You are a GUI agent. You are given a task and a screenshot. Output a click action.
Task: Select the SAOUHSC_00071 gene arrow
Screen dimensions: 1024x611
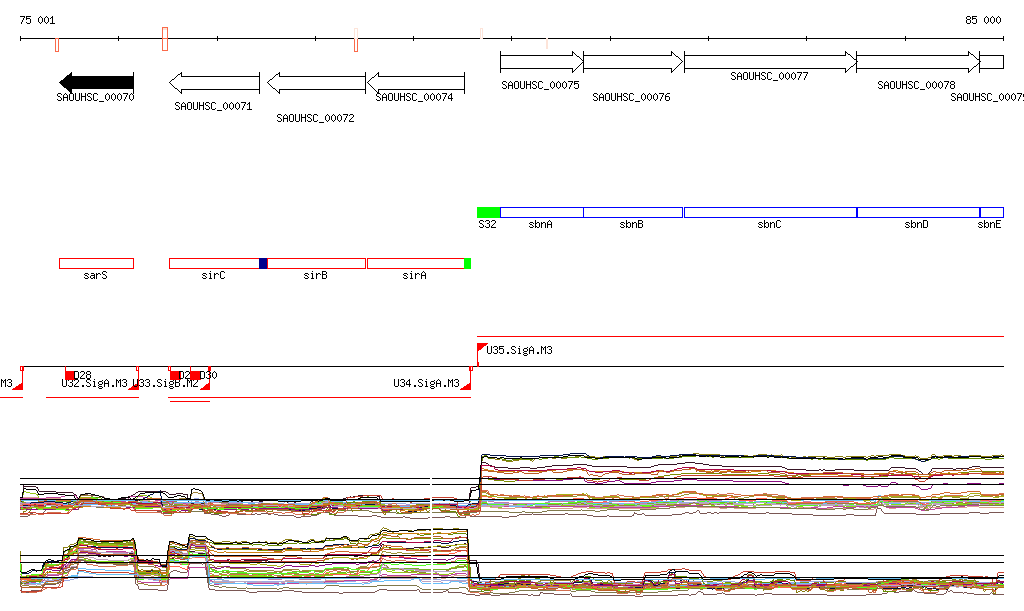(214, 82)
